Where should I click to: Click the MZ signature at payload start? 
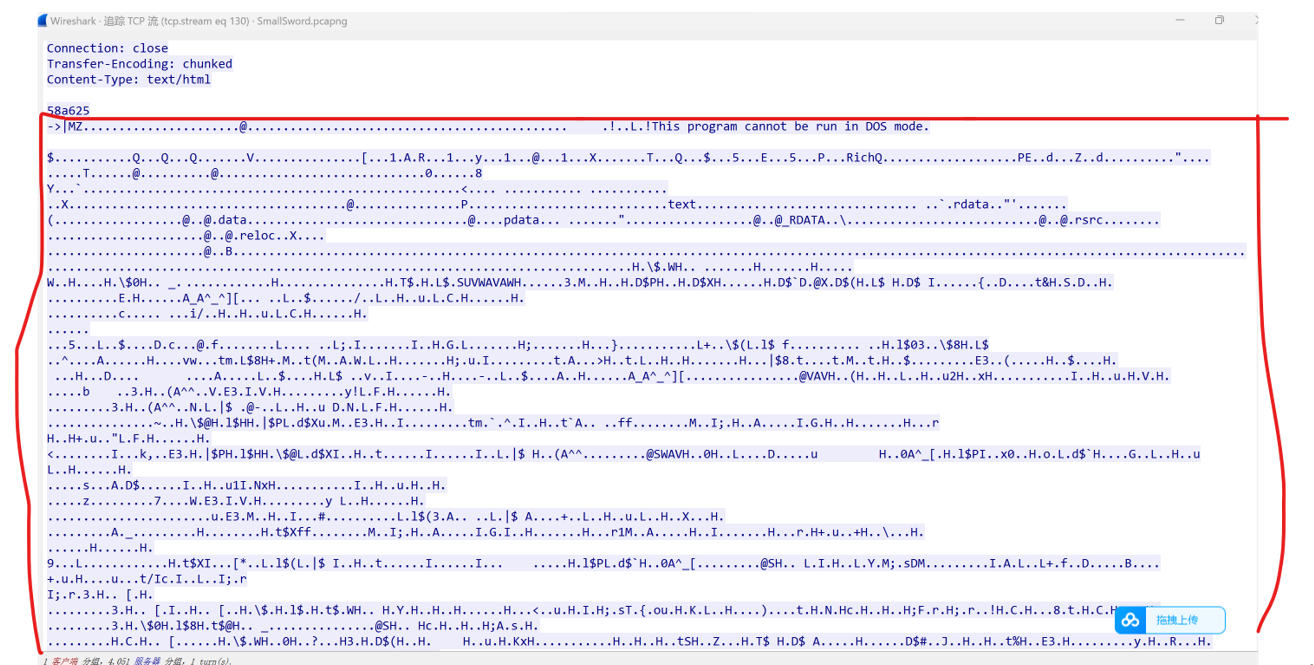tap(76, 127)
